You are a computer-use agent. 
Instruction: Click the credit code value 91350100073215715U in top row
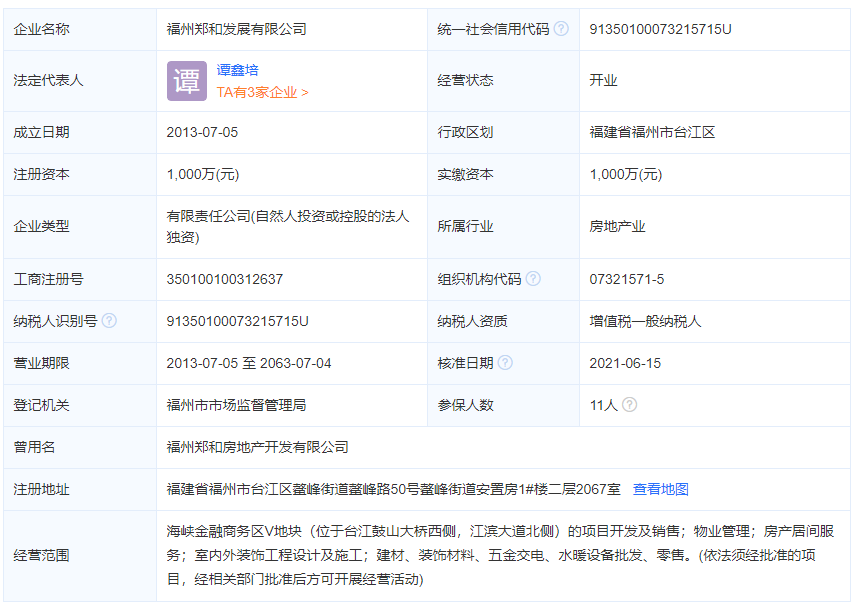pyautogui.click(x=661, y=29)
